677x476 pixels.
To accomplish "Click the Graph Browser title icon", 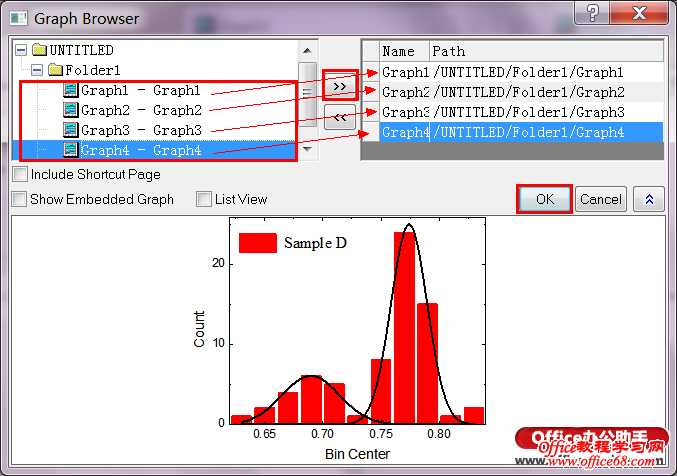I will tap(19, 19).
